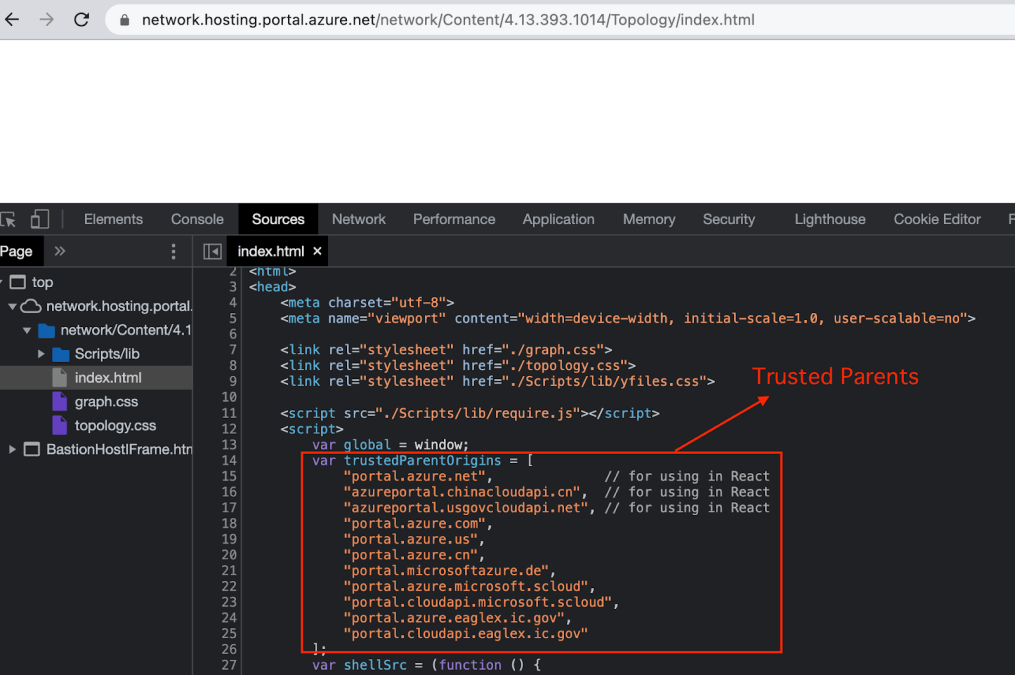The image size is (1015, 675).
Task: Click the "portal.cloudapi.eaglex.ic.gov" string
Action: tap(466, 634)
